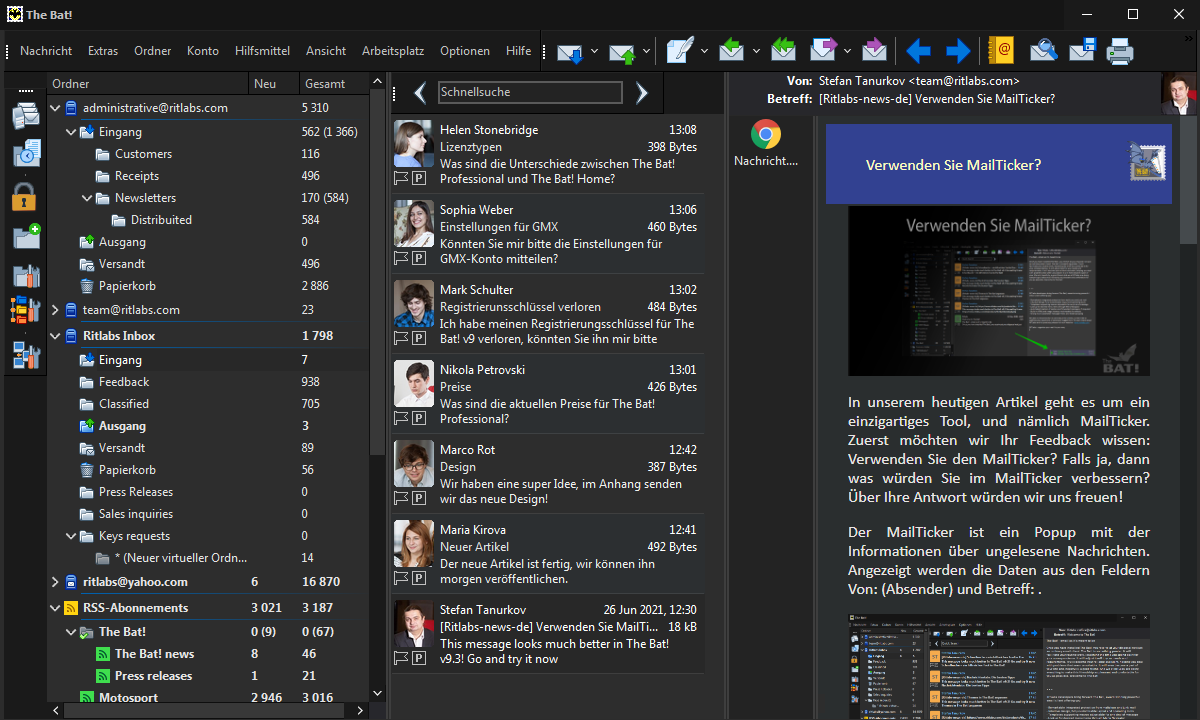
Task: Collapse the RSS-Abonnements node
Action: (55, 608)
